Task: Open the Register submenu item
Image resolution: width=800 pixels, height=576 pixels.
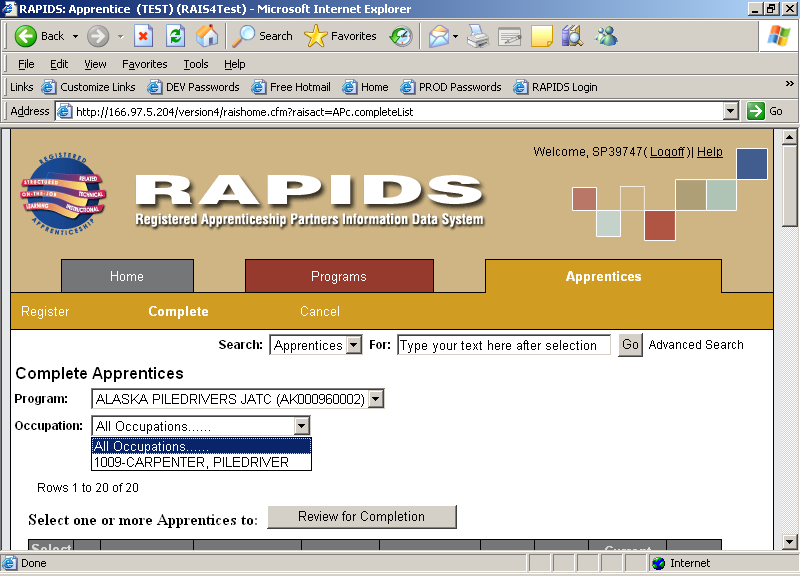Action: [45, 311]
